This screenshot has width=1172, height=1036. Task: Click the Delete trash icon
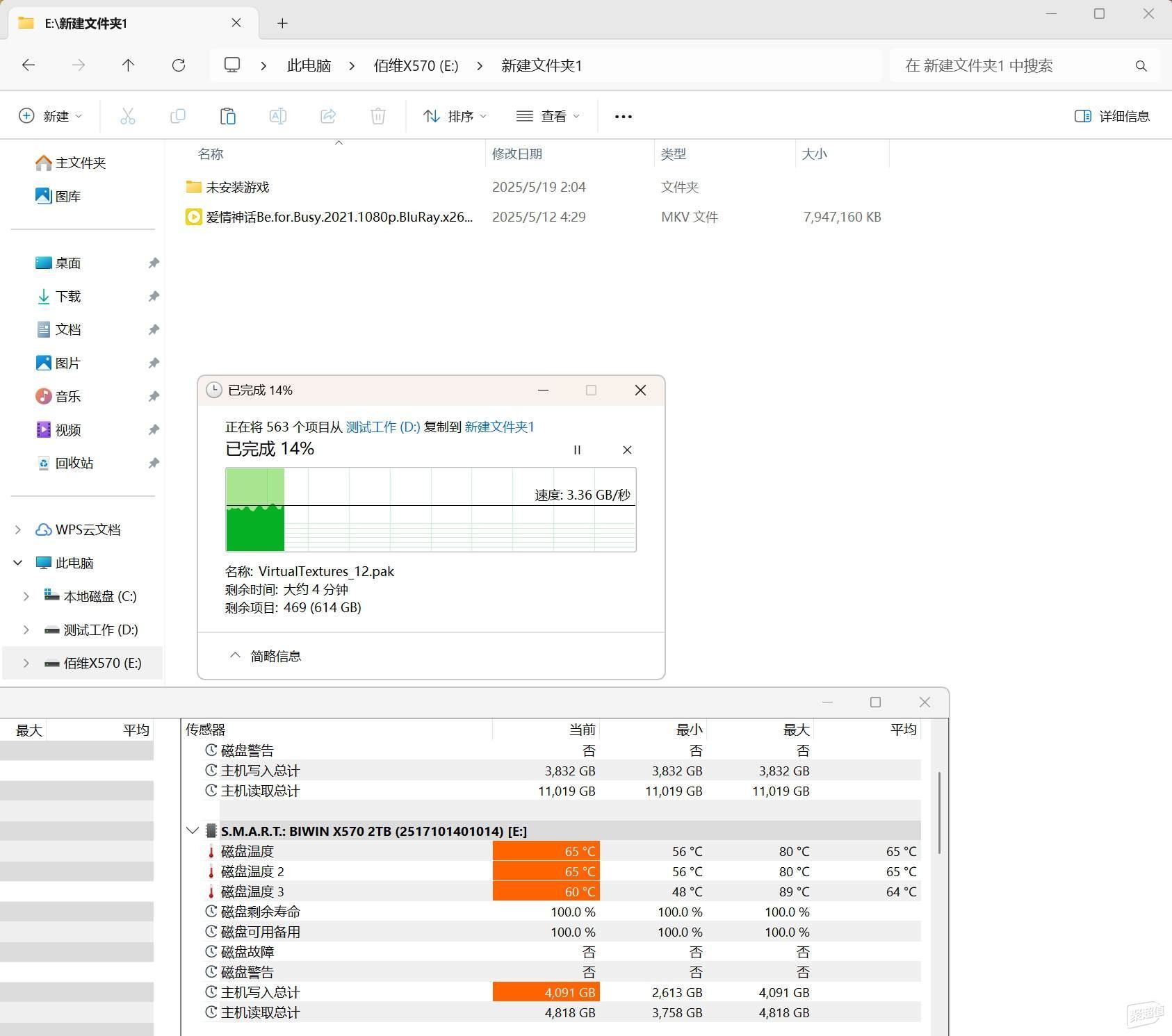[378, 116]
